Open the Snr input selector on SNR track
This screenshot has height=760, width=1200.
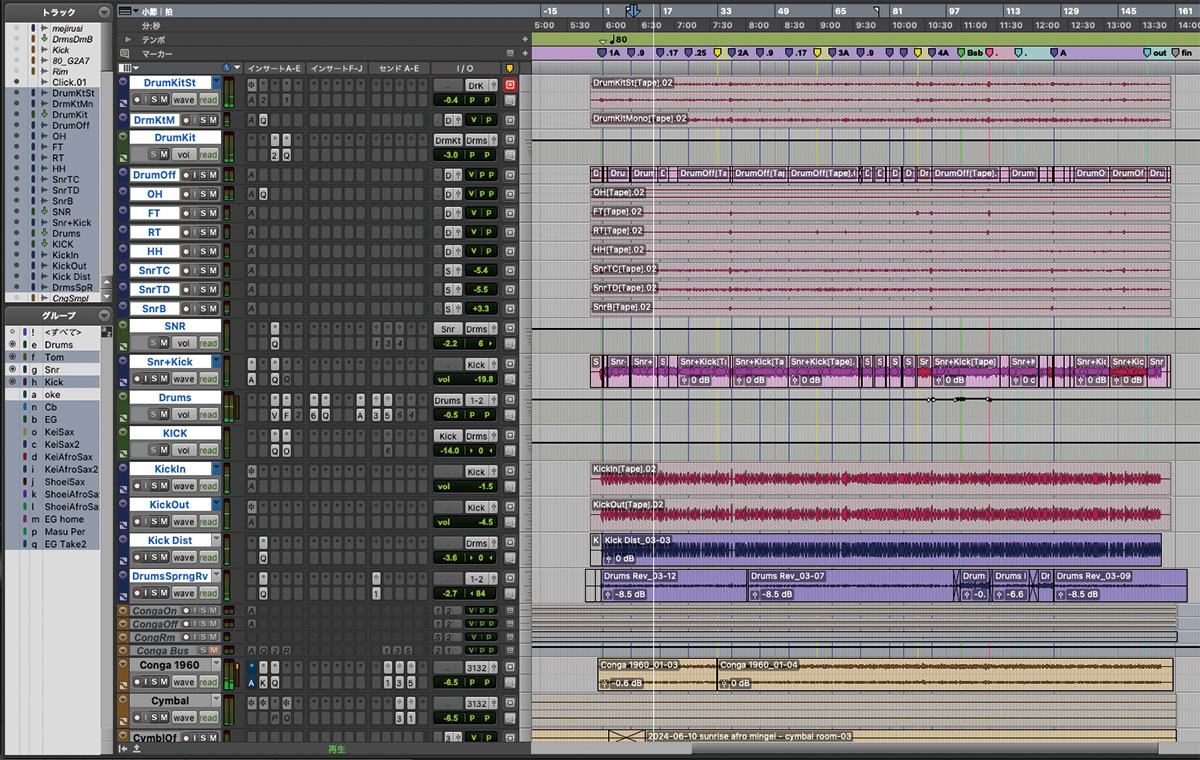448,329
